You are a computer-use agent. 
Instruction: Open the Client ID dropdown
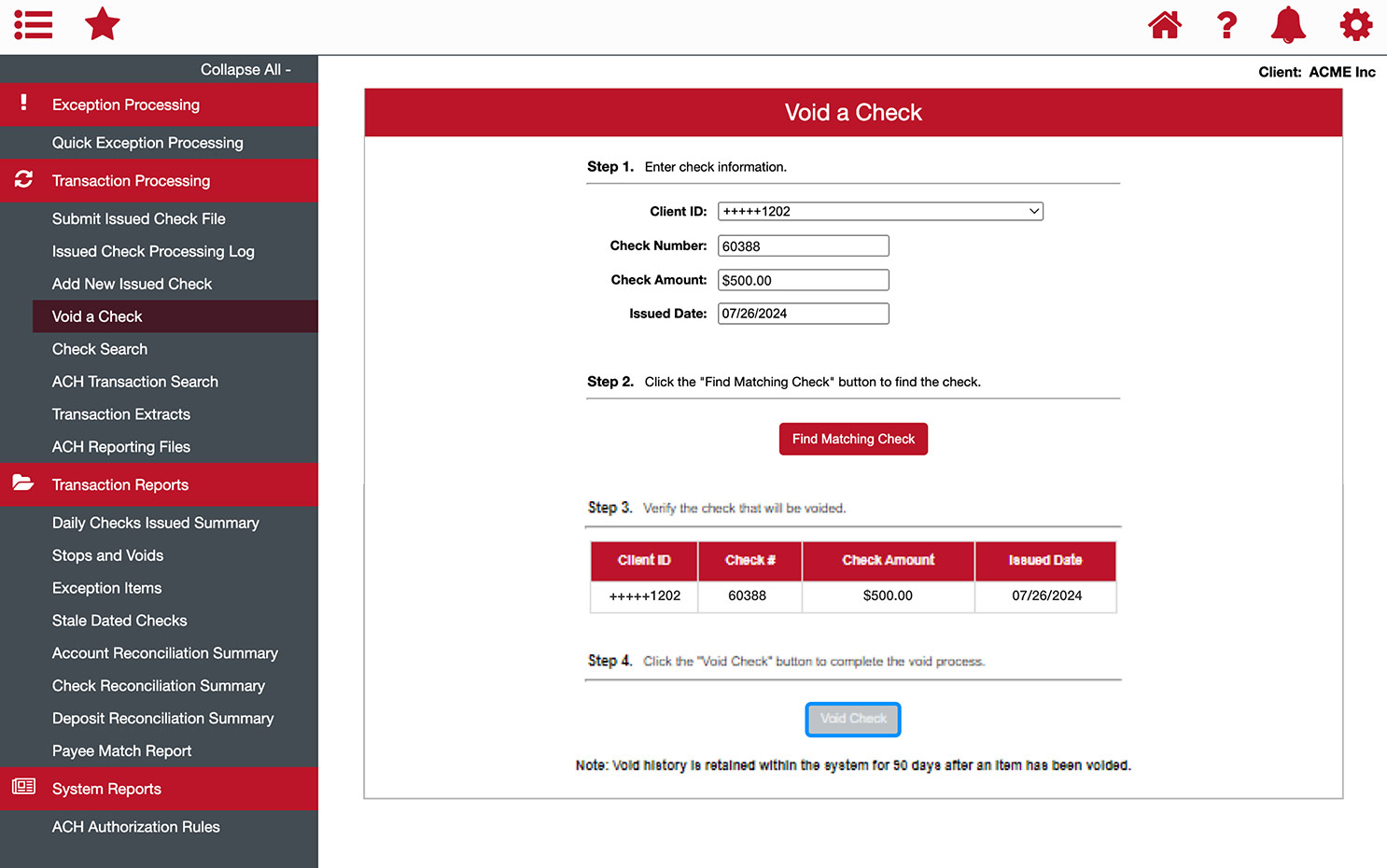tap(880, 212)
